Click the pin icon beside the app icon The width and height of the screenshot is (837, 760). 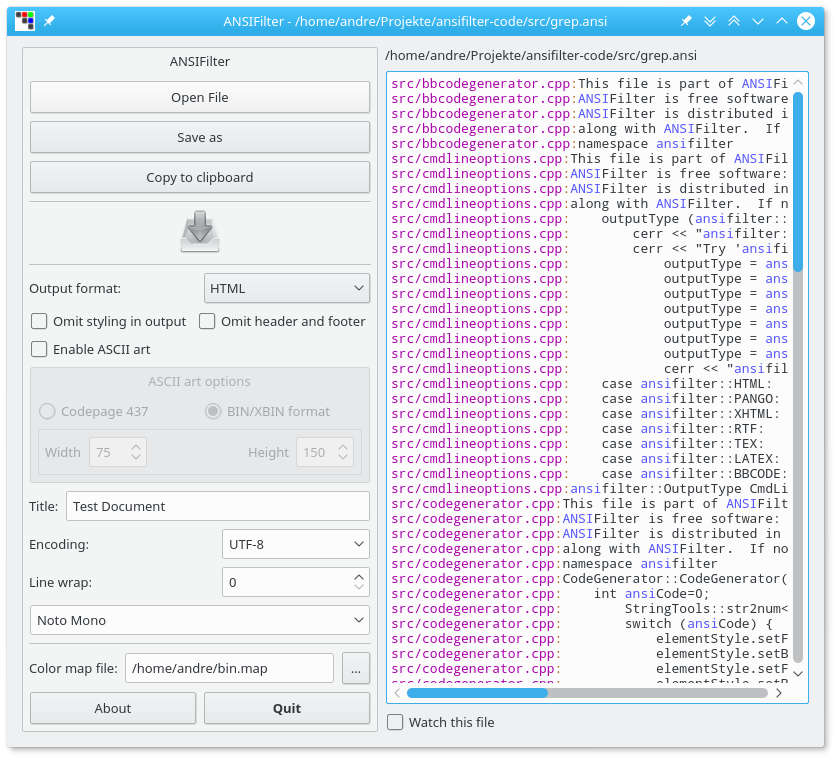coord(49,21)
